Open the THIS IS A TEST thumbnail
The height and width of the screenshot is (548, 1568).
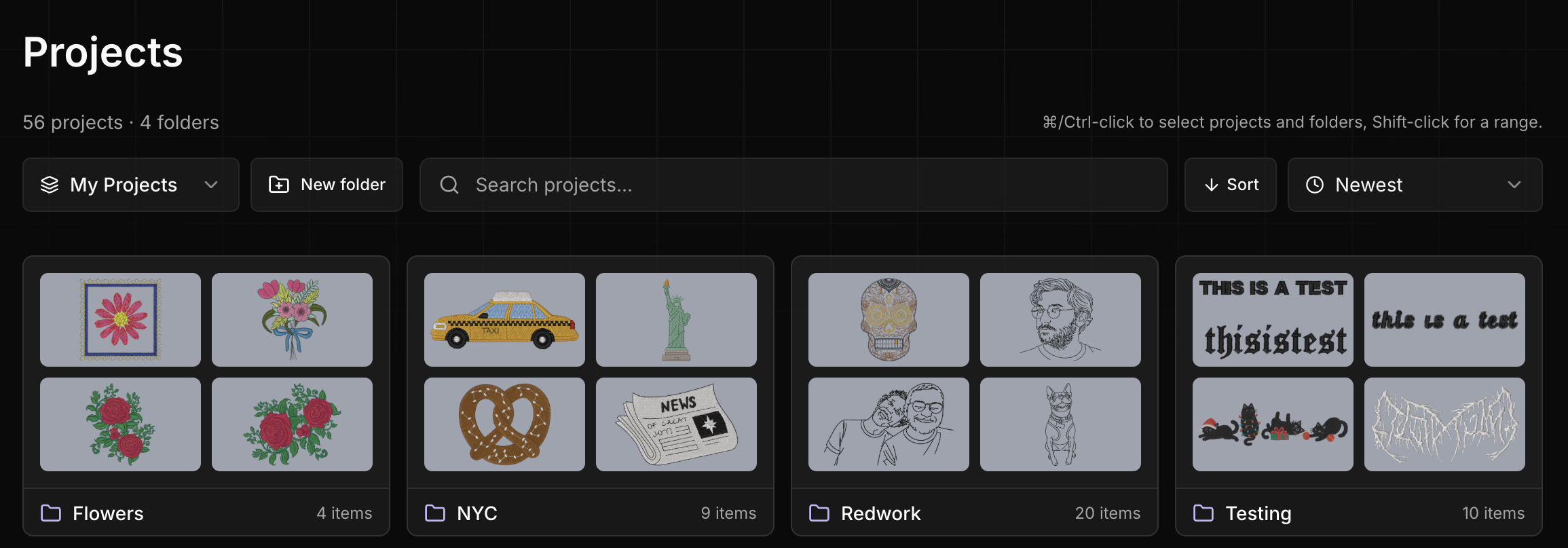pyautogui.click(x=1273, y=320)
